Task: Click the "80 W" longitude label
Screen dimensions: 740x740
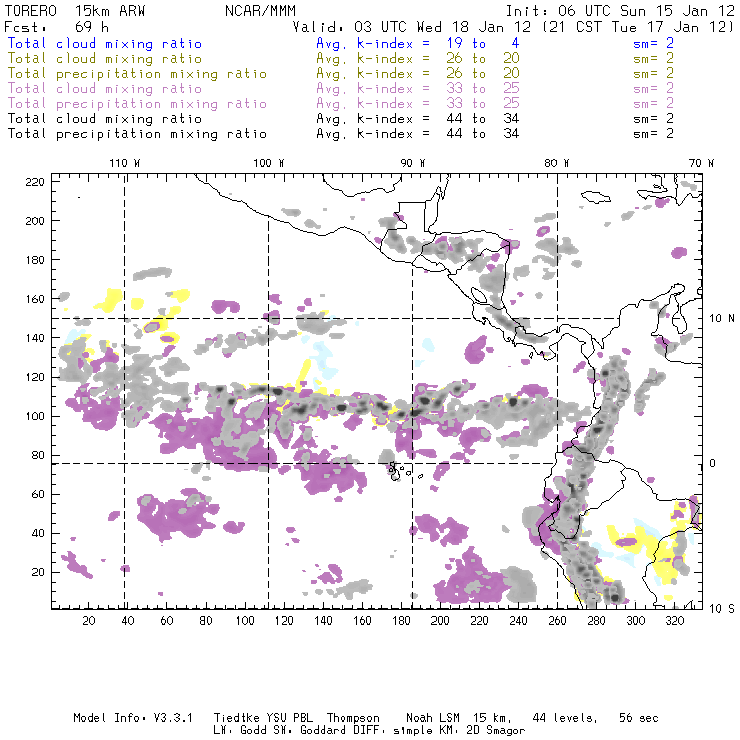Action: tap(556, 163)
